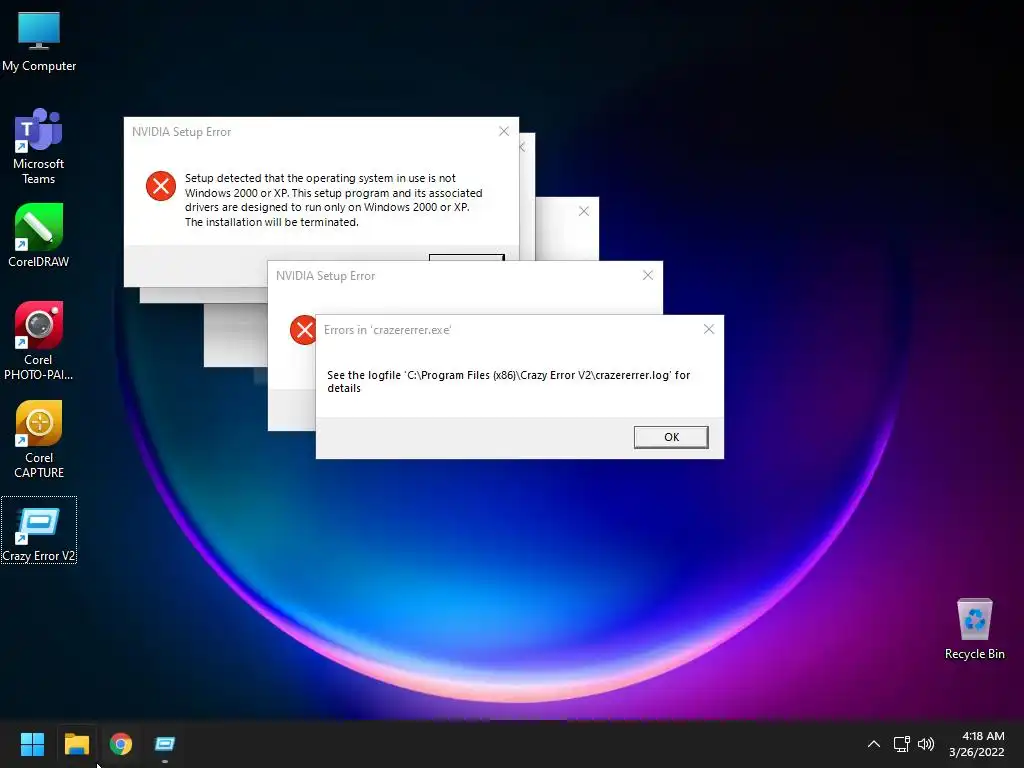Click the 'Errors in crazererrer.exe' title bar
This screenshot has width=1024, height=768.
[519, 330]
